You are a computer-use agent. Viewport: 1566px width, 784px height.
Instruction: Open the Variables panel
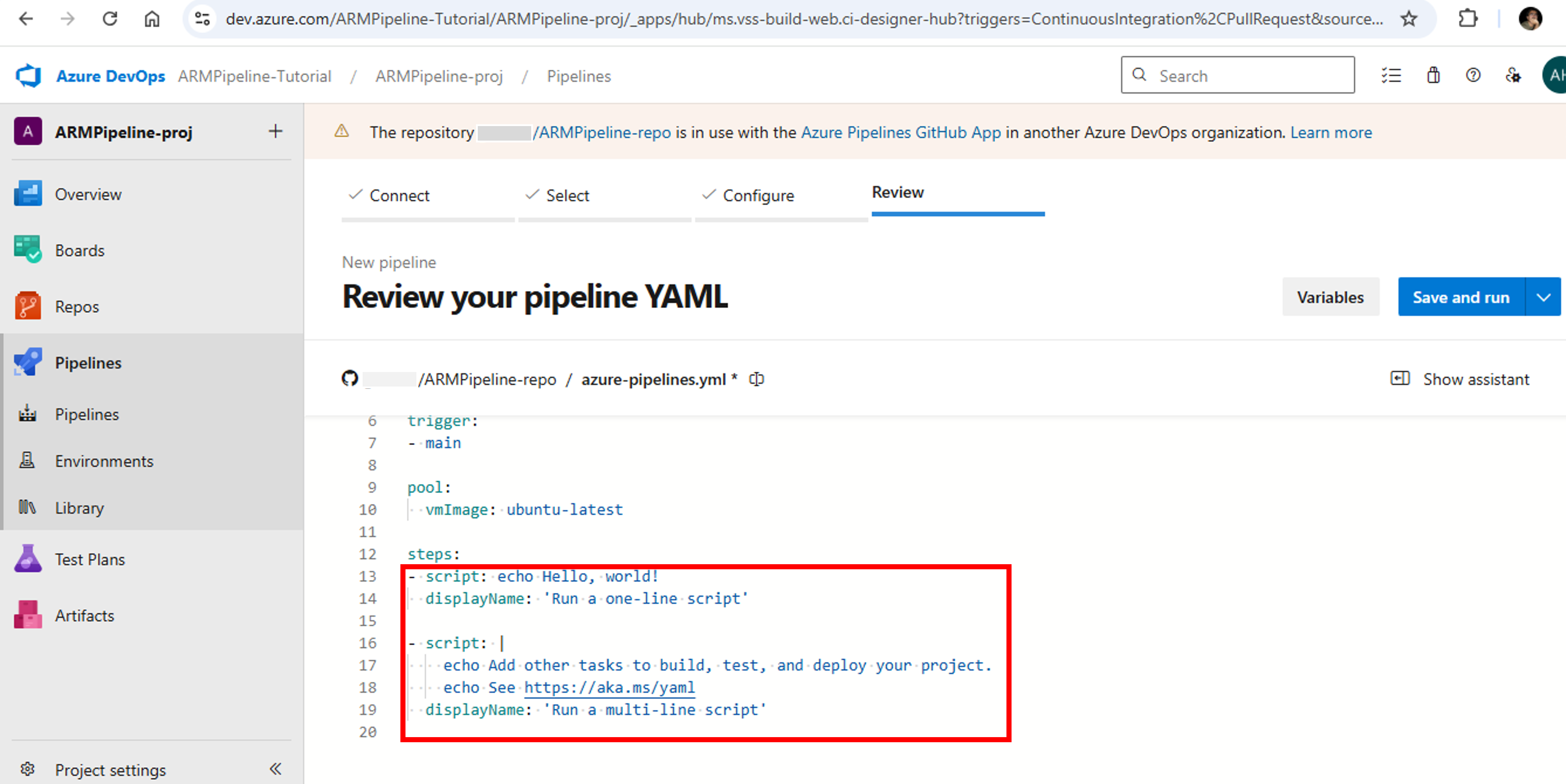(x=1331, y=297)
